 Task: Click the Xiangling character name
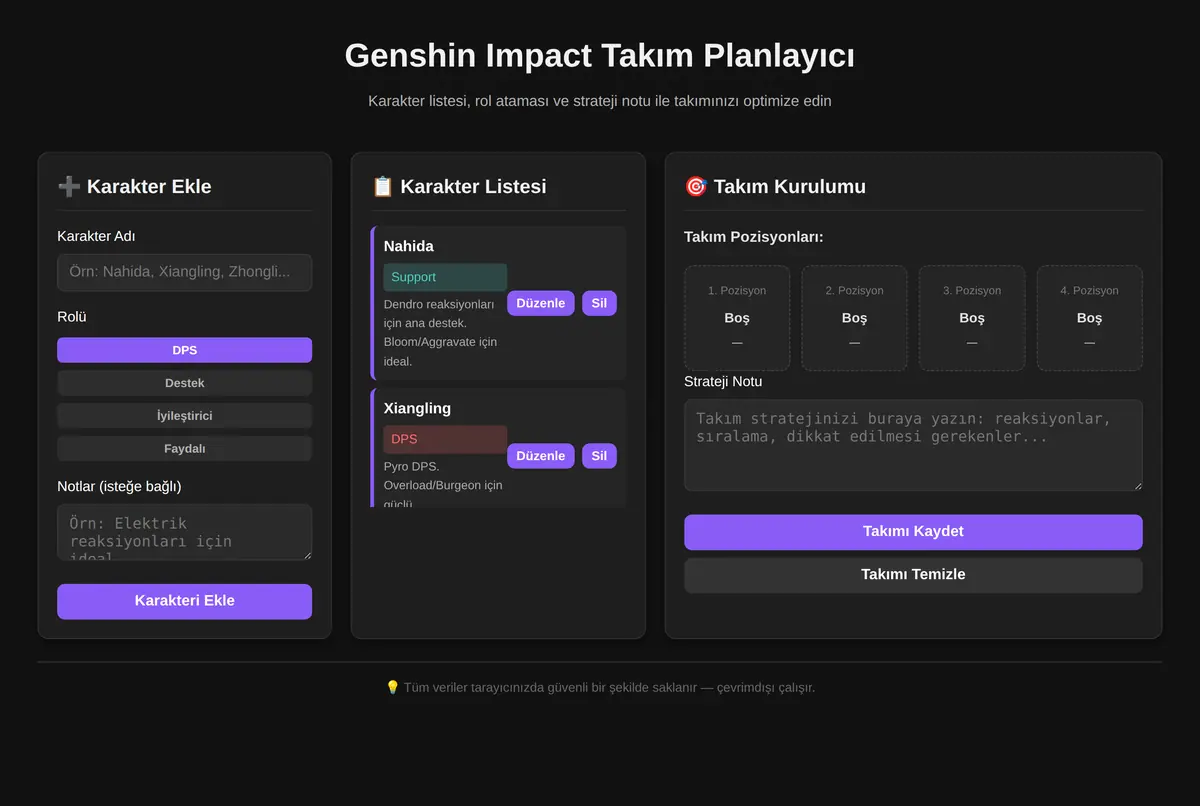click(x=417, y=408)
